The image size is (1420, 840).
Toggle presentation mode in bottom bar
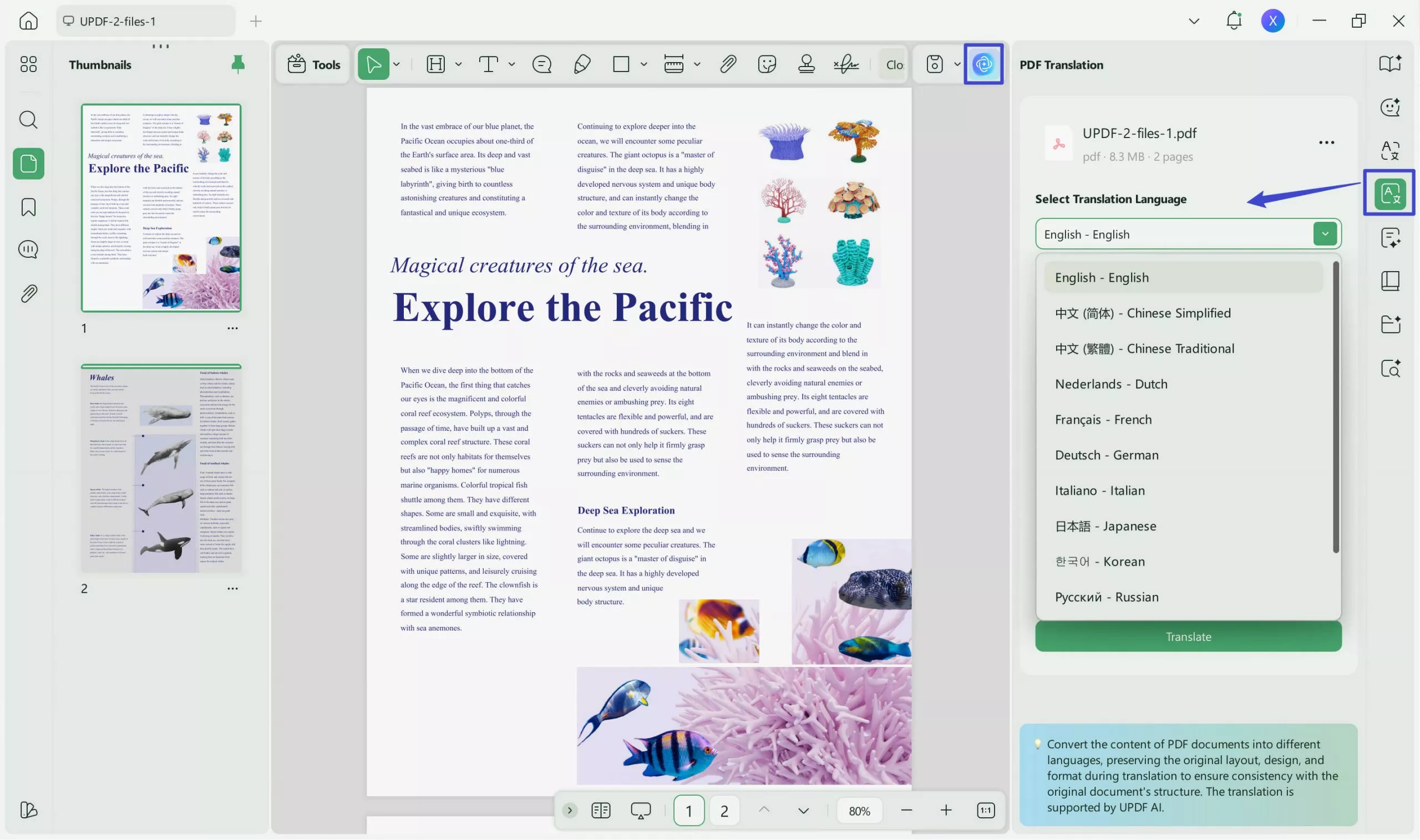(x=640, y=810)
